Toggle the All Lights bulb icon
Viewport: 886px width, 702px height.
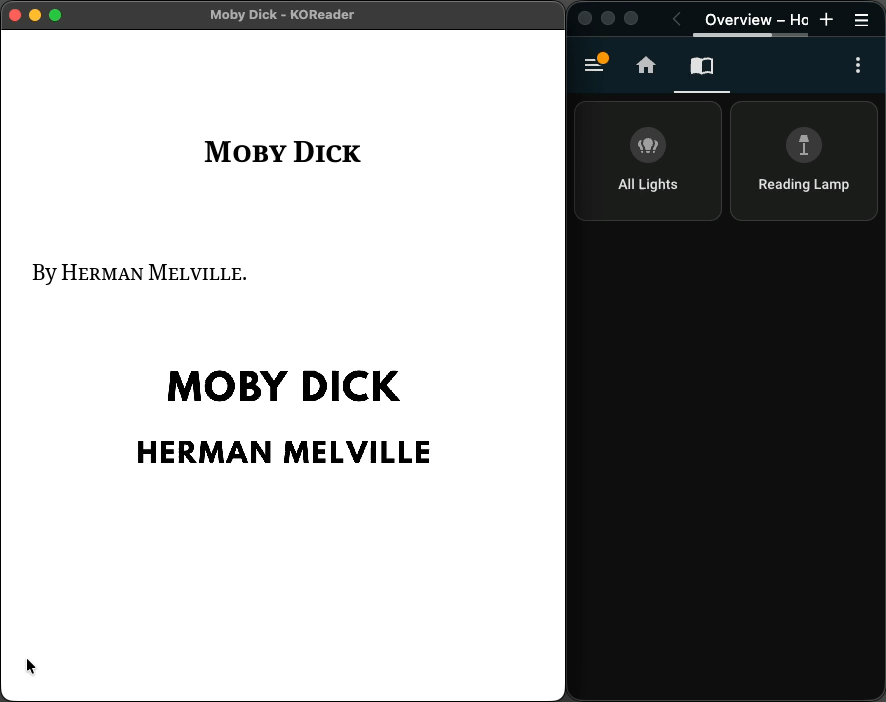tap(648, 145)
